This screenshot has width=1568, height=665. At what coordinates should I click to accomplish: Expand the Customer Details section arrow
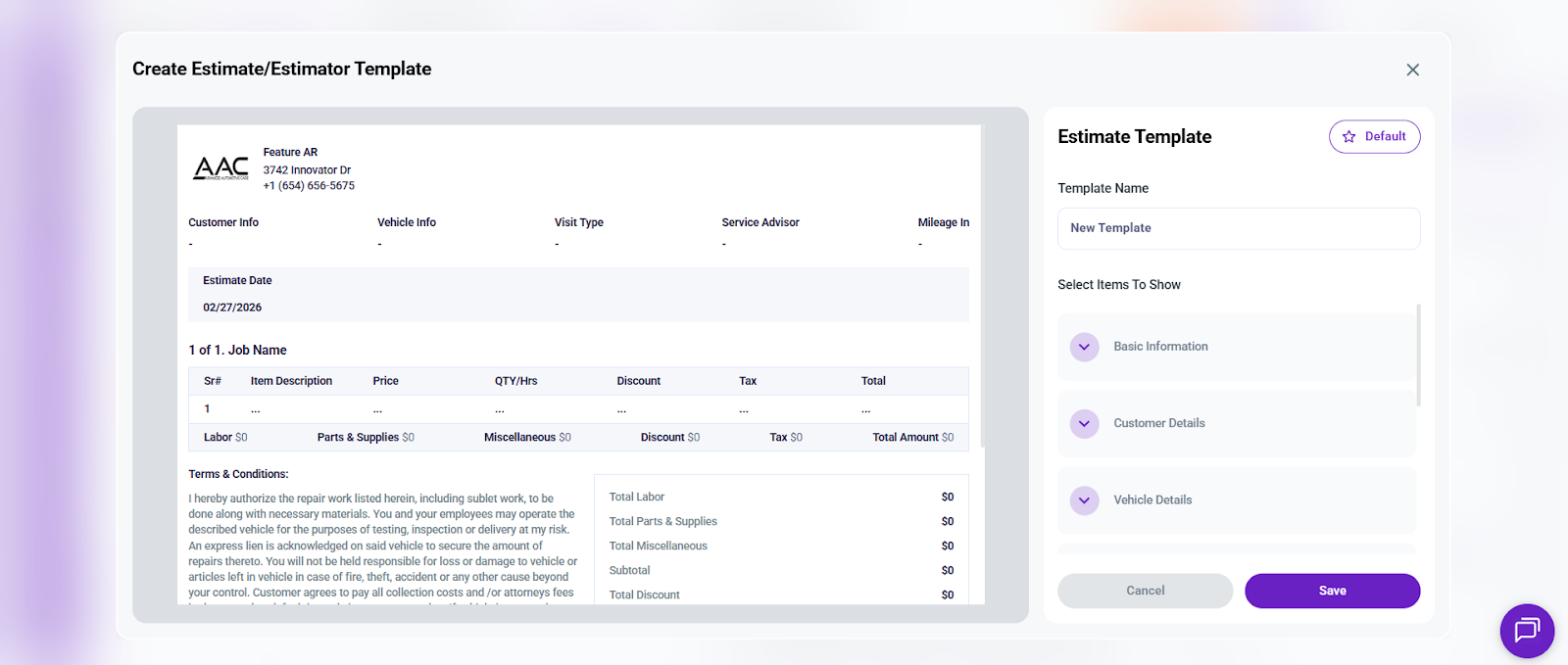point(1084,424)
